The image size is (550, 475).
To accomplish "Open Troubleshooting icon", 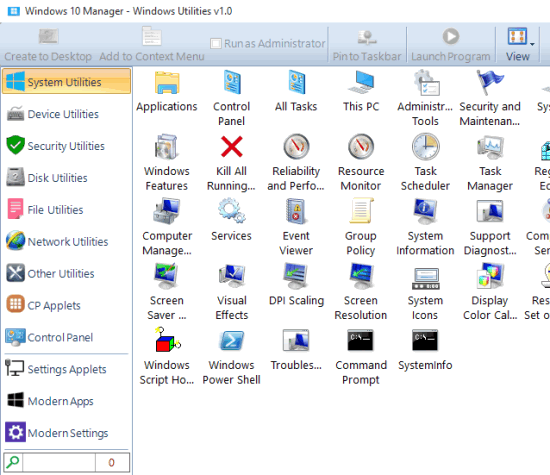I will tap(296, 340).
